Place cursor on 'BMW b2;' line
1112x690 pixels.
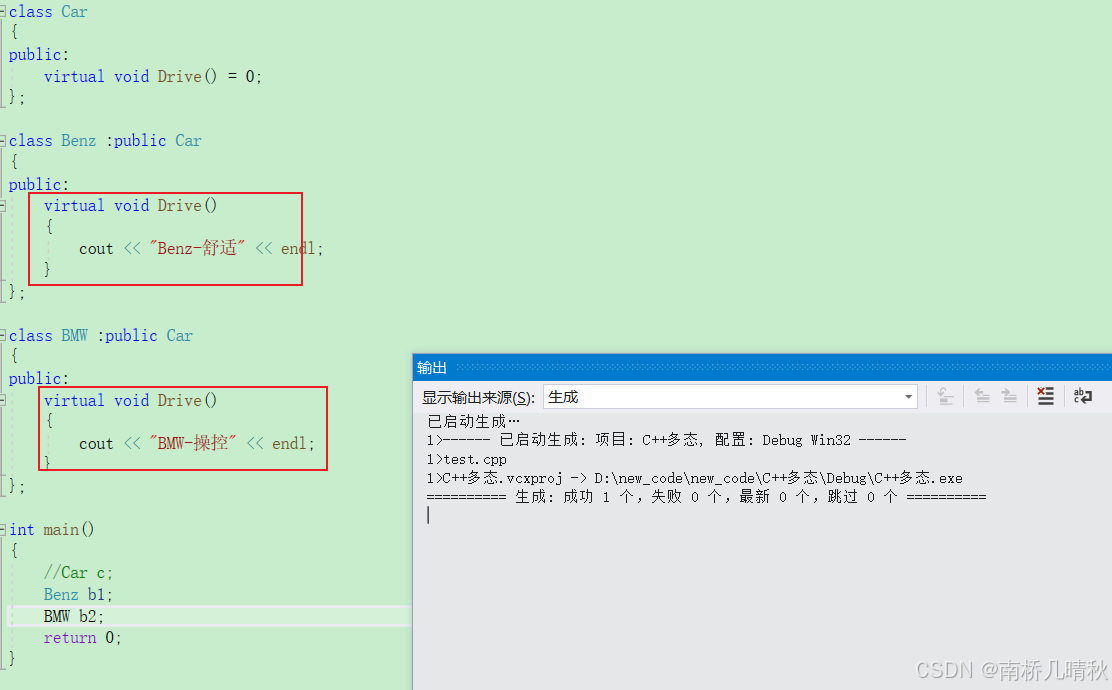[x=73, y=616]
